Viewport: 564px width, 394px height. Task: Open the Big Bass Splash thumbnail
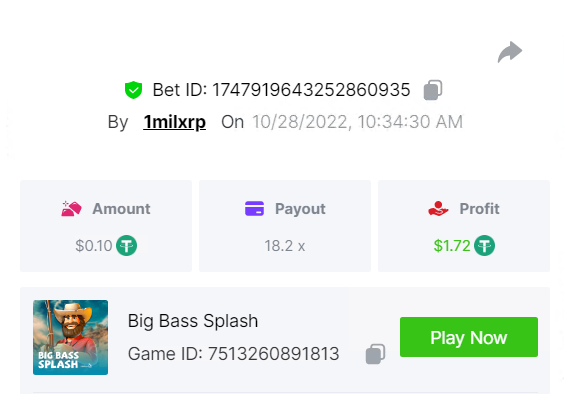pyautogui.click(x=70, y=338)
